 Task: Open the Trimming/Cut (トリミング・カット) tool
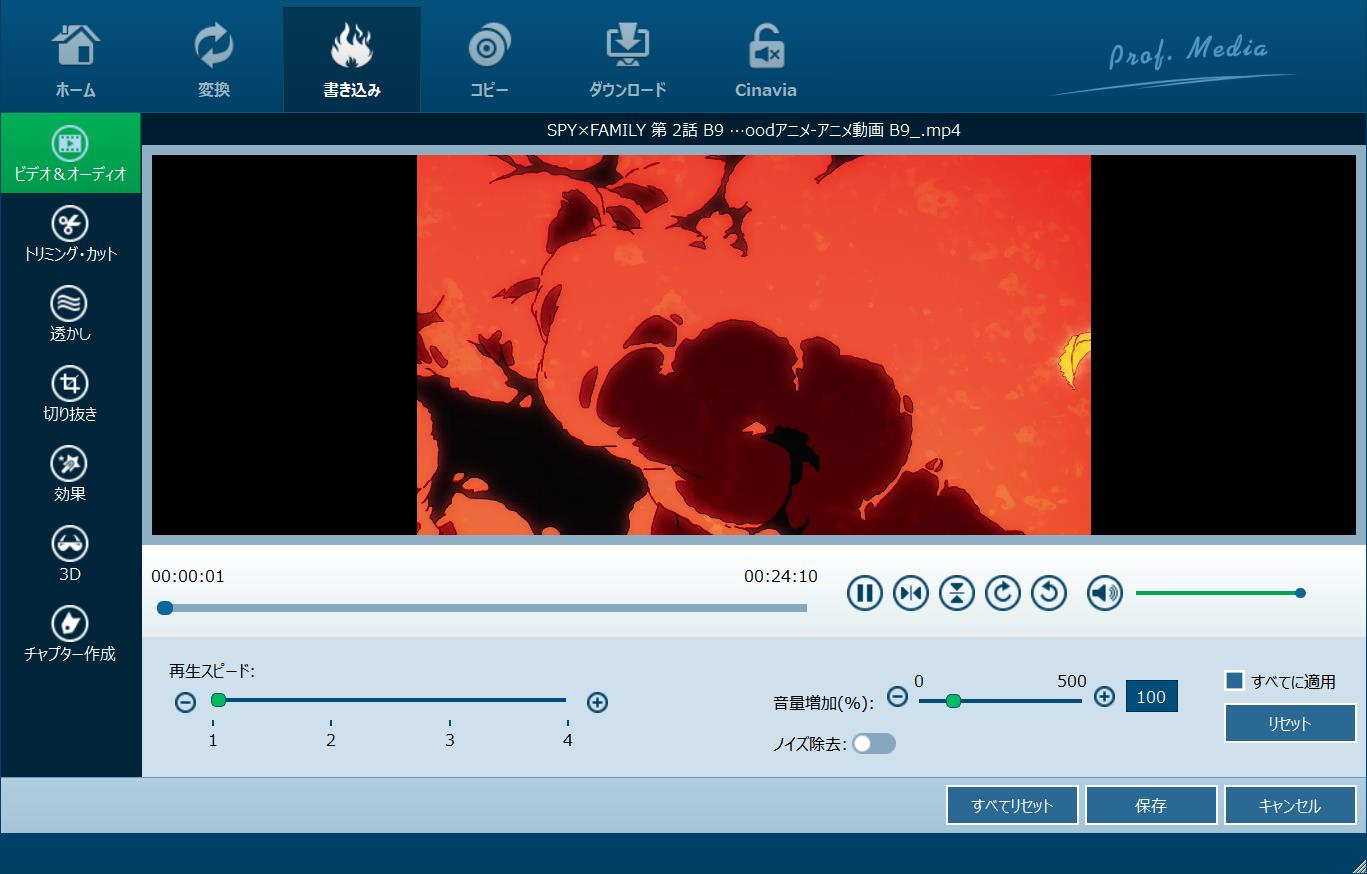(70, 234)
